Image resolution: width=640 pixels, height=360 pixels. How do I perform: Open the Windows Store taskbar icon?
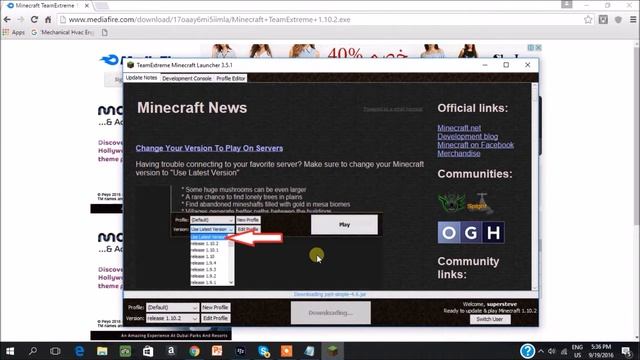coord(148,351)
